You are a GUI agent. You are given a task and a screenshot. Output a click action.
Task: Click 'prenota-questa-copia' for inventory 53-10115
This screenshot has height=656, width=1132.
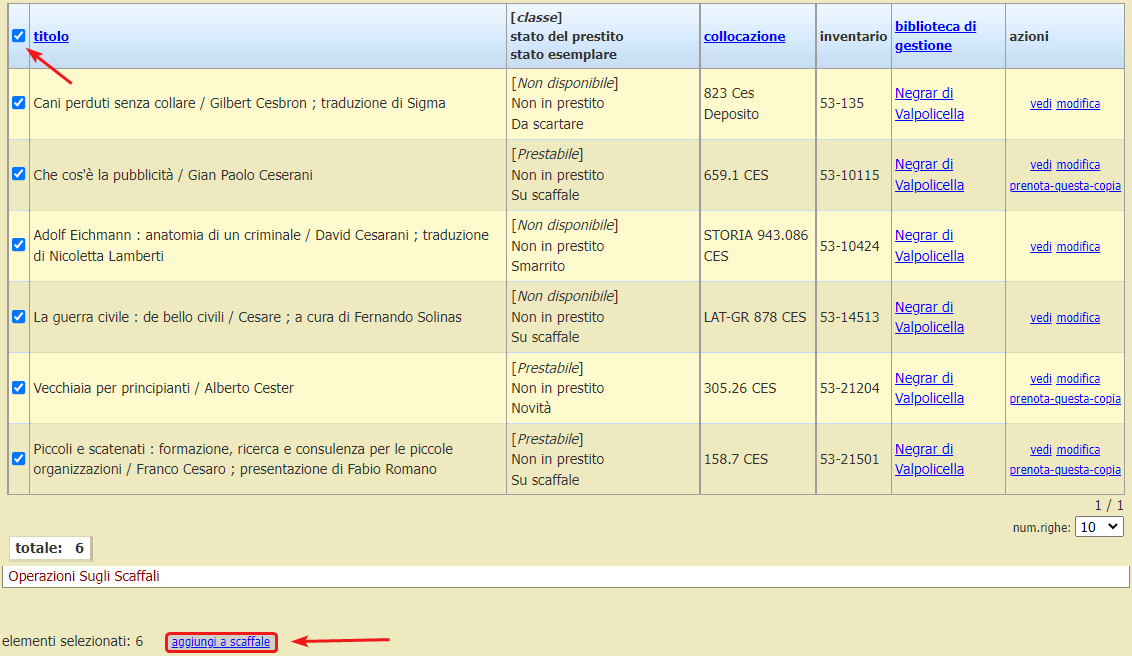pos(1065,186)
